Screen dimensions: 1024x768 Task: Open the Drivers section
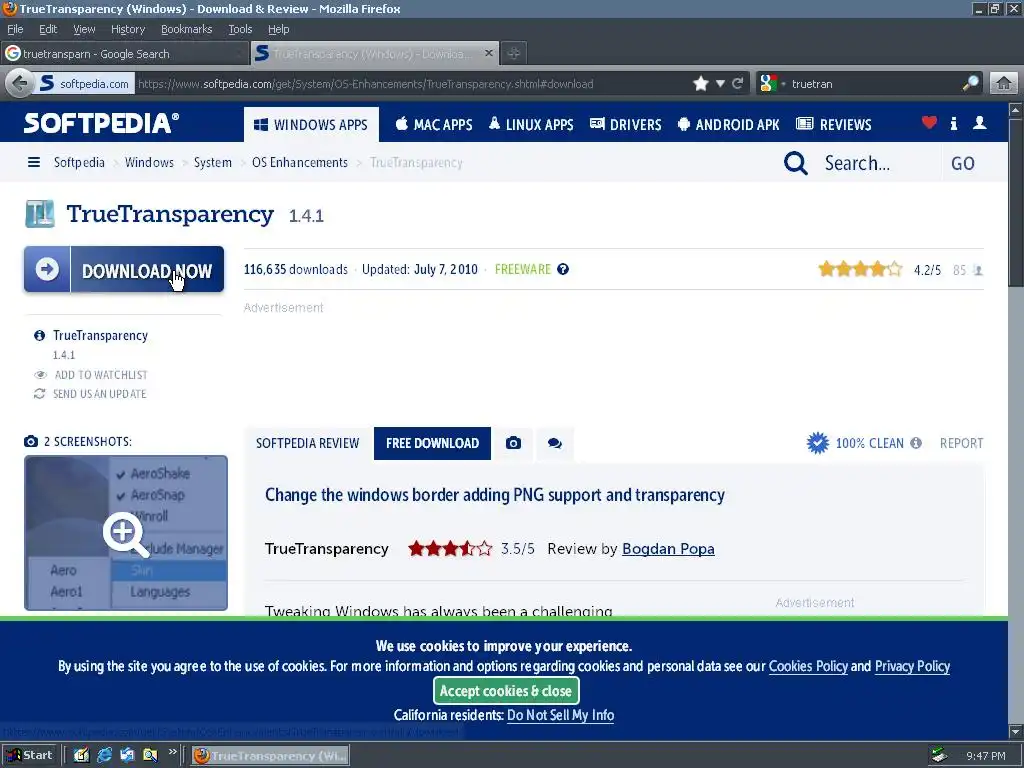626,124
